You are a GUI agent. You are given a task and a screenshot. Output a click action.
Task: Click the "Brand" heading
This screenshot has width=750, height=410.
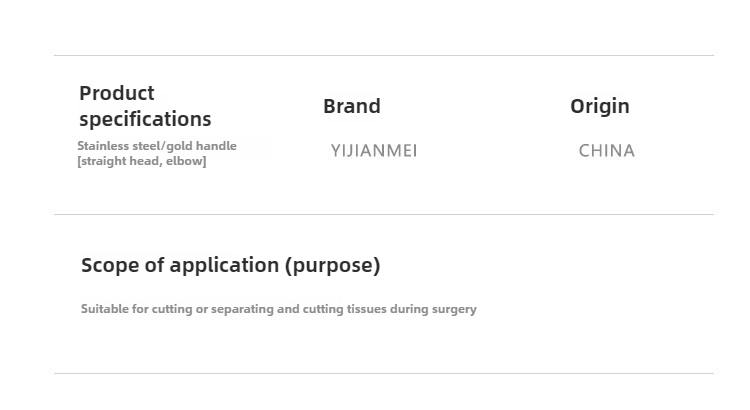click(x=352, y=106)
